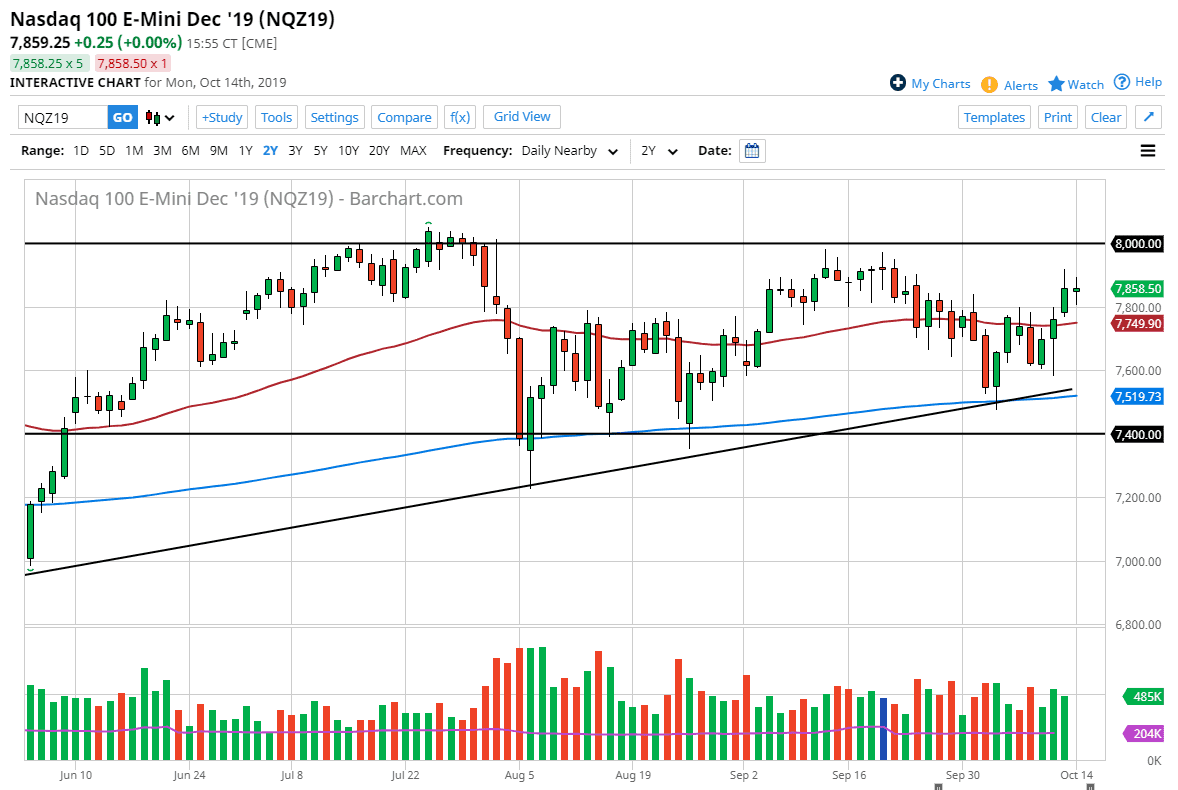Image resolution: width=1178 pixels, height=790 pixels.
Task: Open the Settings toolbar item
Action: pyautogui.click(x=334, y=117)
